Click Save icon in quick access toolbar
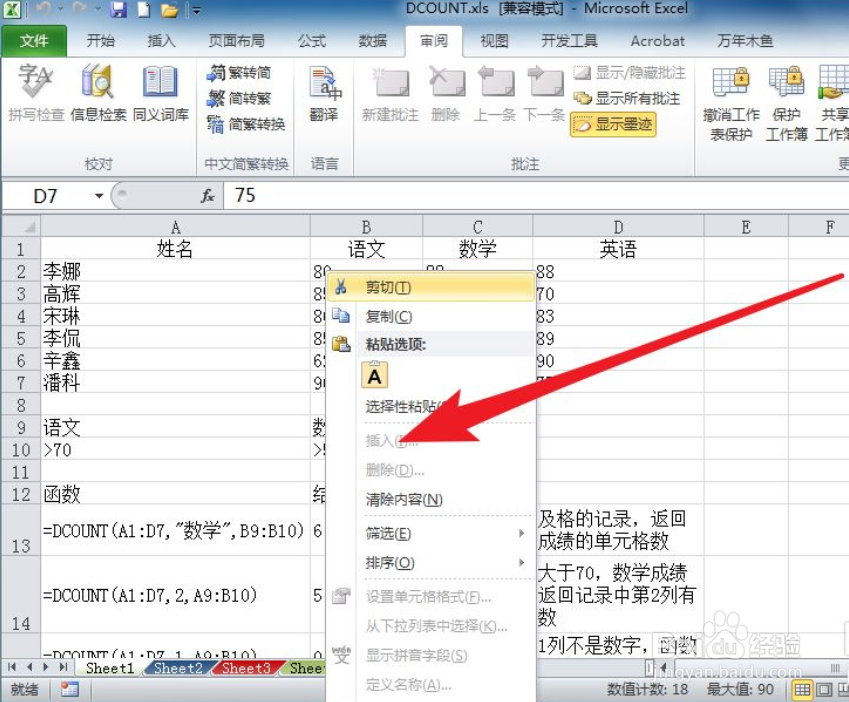The image size is (849, 702). point(118,10)
